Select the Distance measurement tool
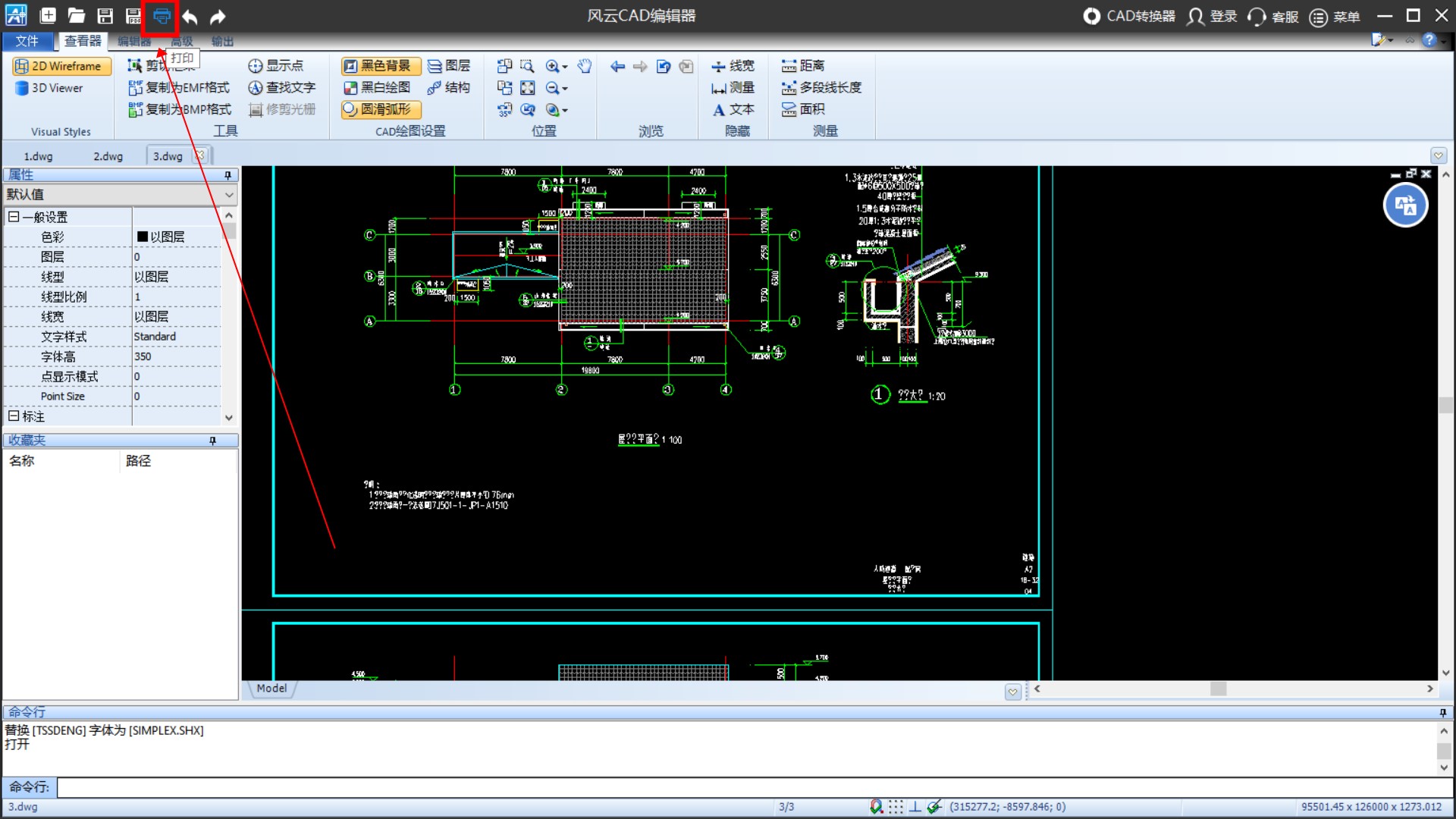 coord(803,66)
